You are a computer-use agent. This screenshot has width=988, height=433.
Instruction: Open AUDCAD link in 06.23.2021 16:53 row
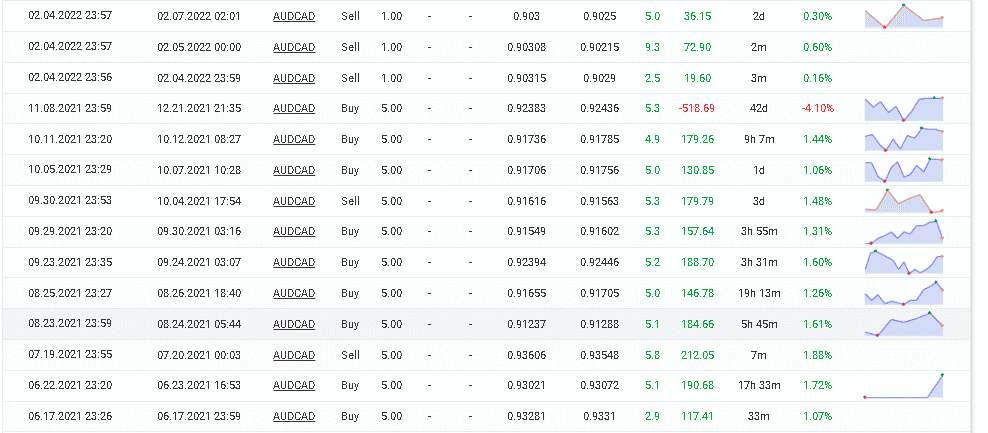(294, 385)
